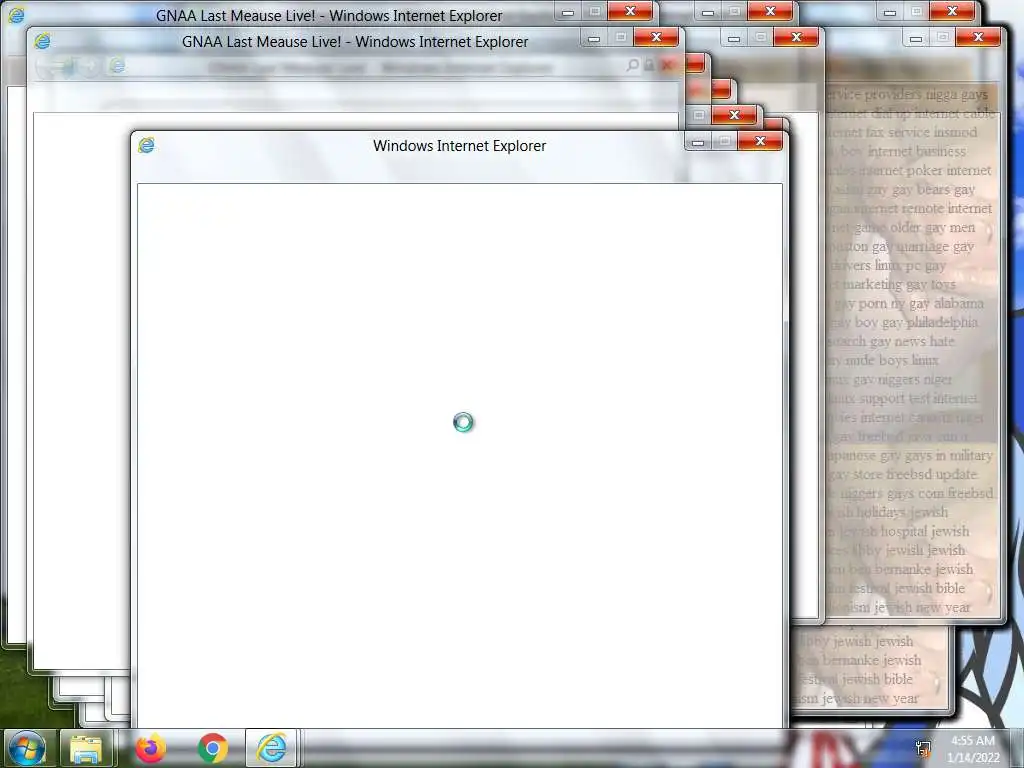Image resolution: width=1024 pixels, height=768 pixels.
Task: Click the 4:55 AM taskbar clock
Action: (x=972, y=741)
